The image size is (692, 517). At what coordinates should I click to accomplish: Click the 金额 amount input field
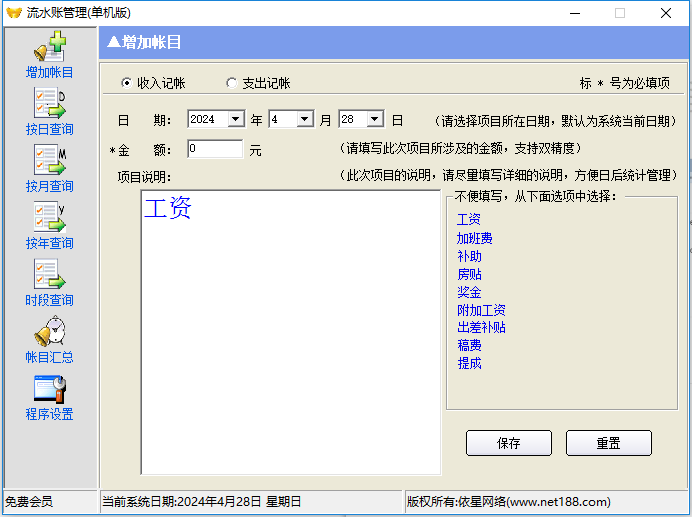click(214, 149)
